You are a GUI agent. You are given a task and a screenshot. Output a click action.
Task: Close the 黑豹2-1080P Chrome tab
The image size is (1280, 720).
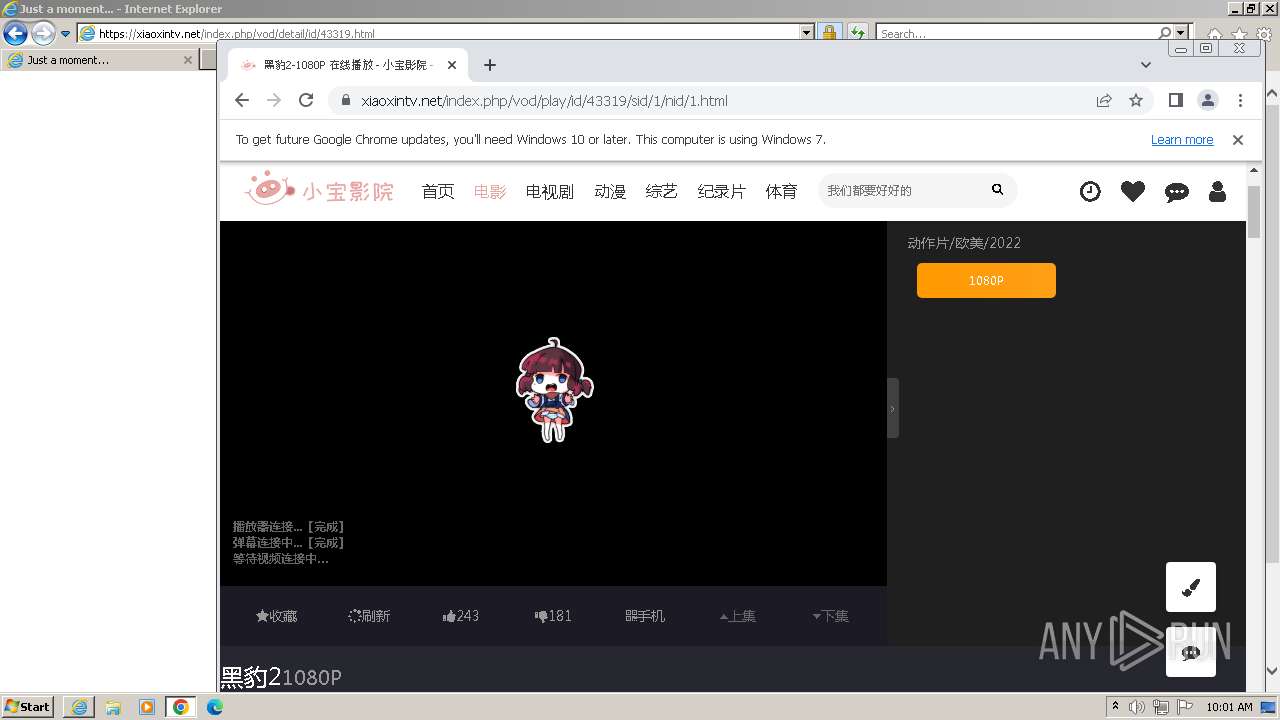pos(452,65)
